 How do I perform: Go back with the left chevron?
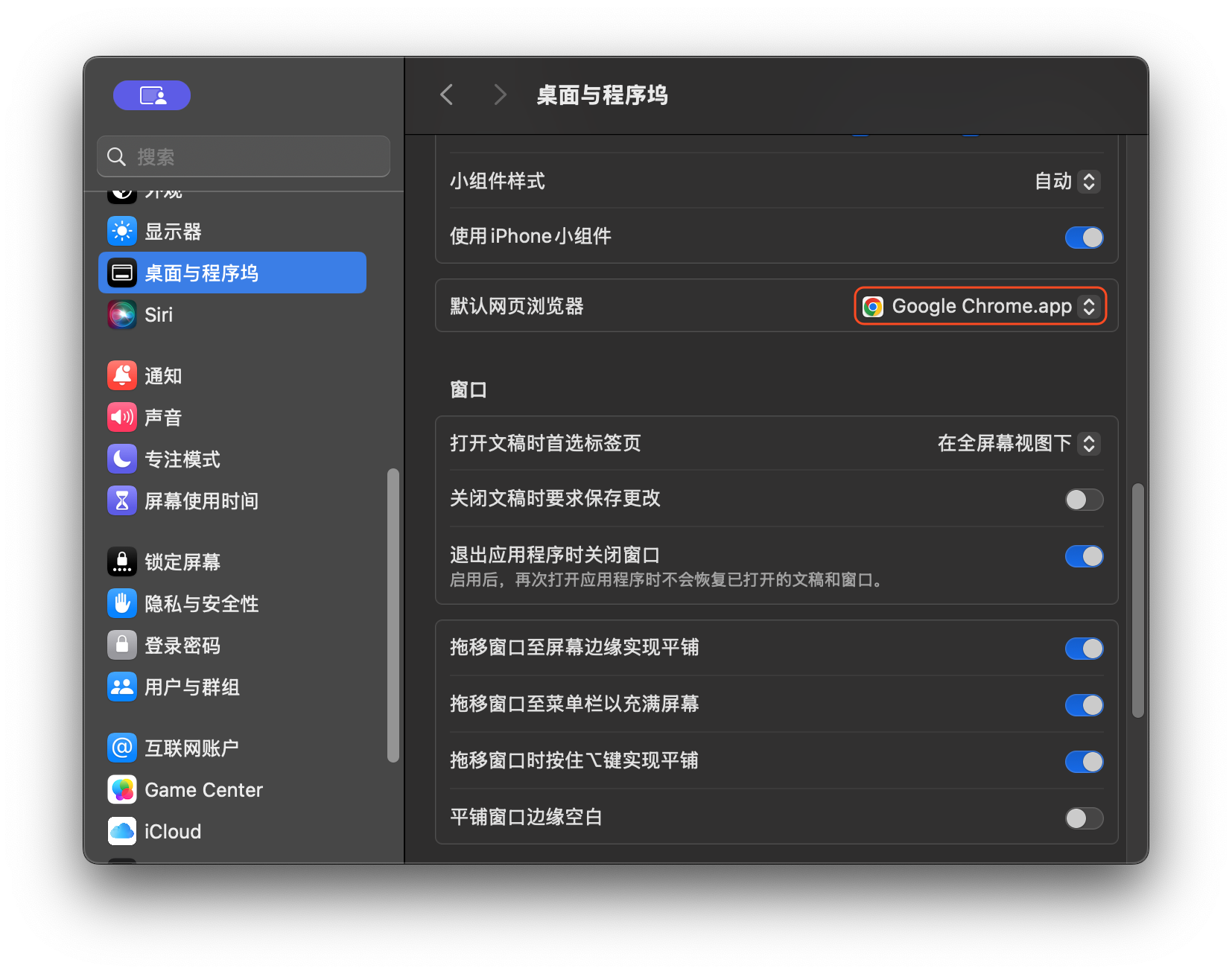click(447, 95)
